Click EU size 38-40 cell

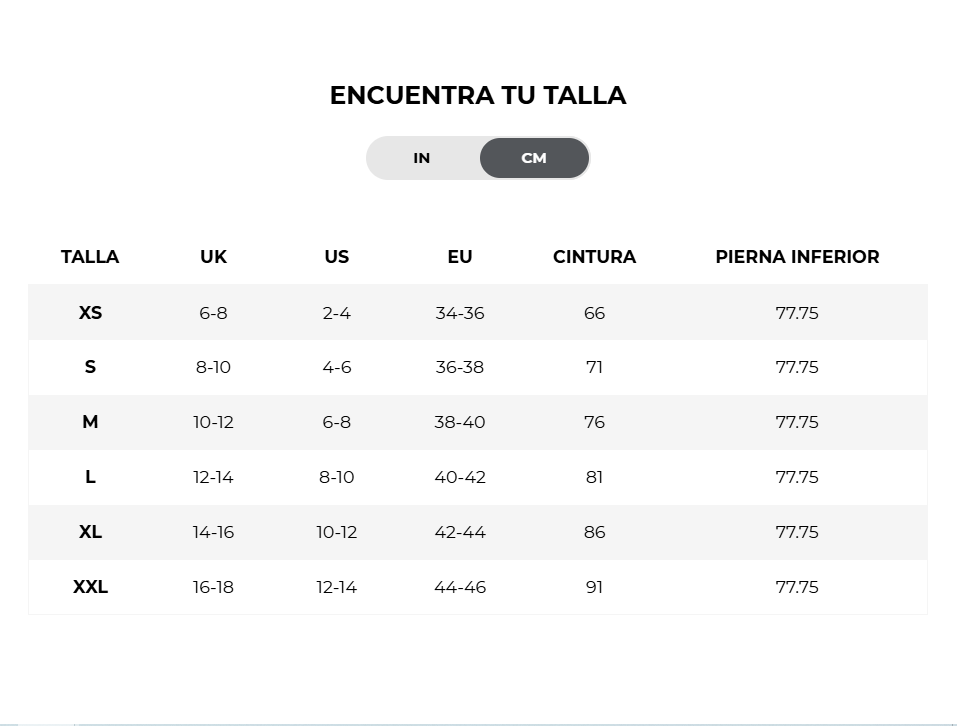(x=460, y=422)
